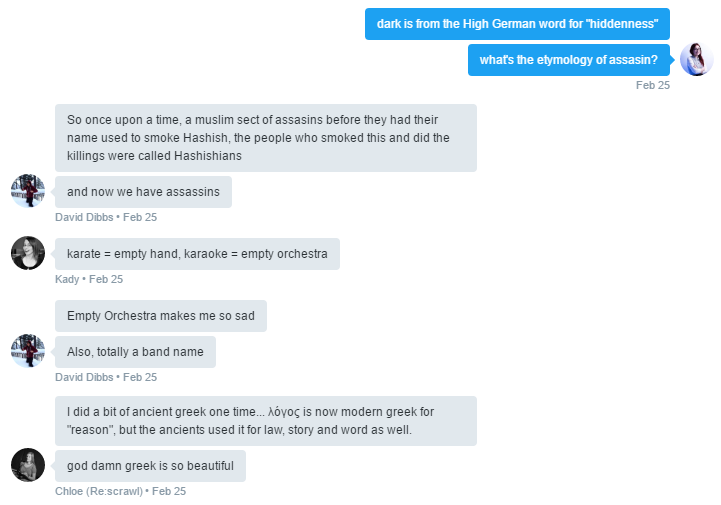Click the long Hashish story message bubble

tap(266, 138)
